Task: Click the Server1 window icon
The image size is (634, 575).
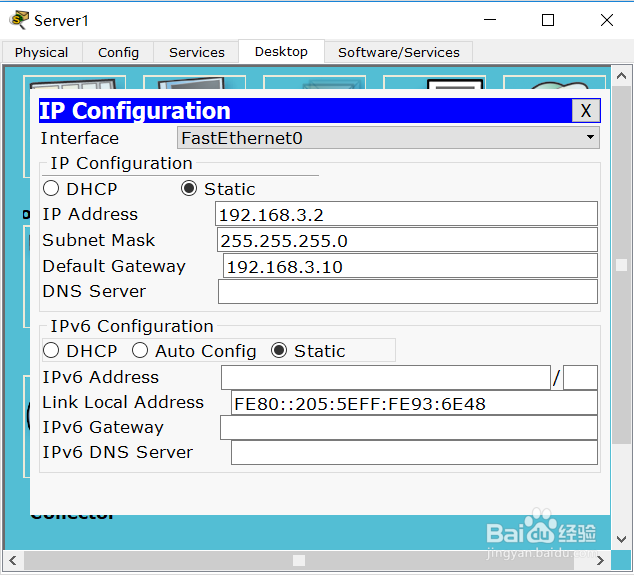Action: (19, 20)
